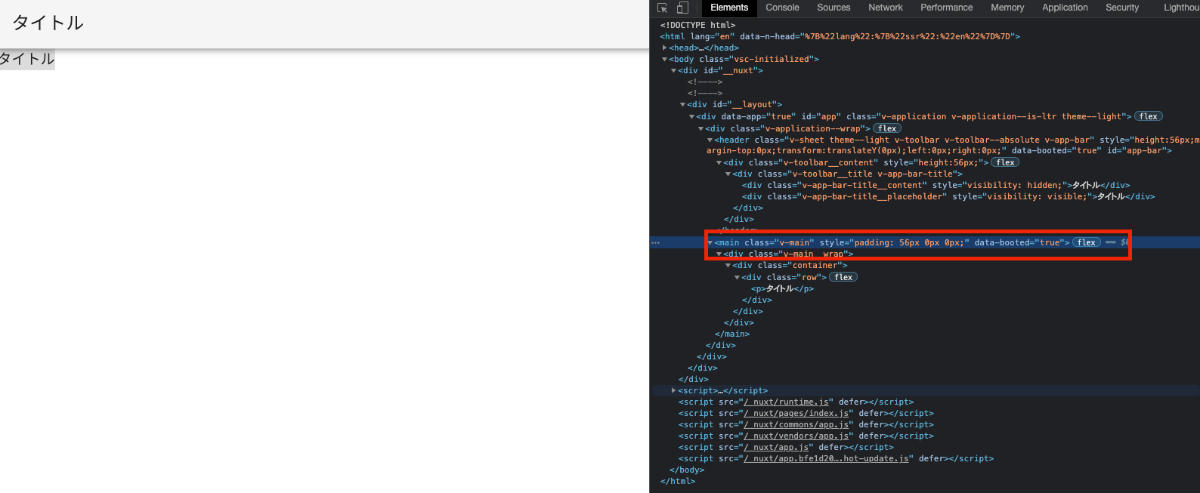The image size is (1200, 493).
Task: Select the <!DOCTYPE html> line
Action: [x=698, y=25]
